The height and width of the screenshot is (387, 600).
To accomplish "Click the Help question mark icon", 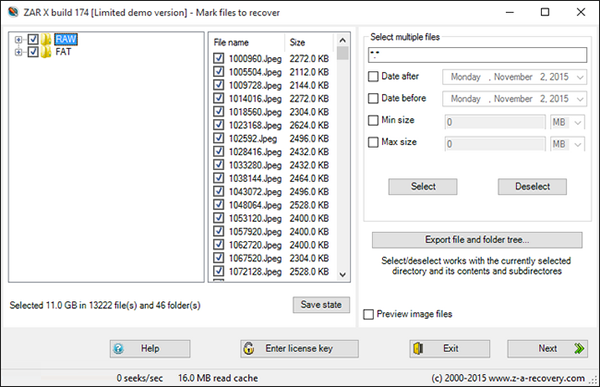I will click(x=119, y=349).
